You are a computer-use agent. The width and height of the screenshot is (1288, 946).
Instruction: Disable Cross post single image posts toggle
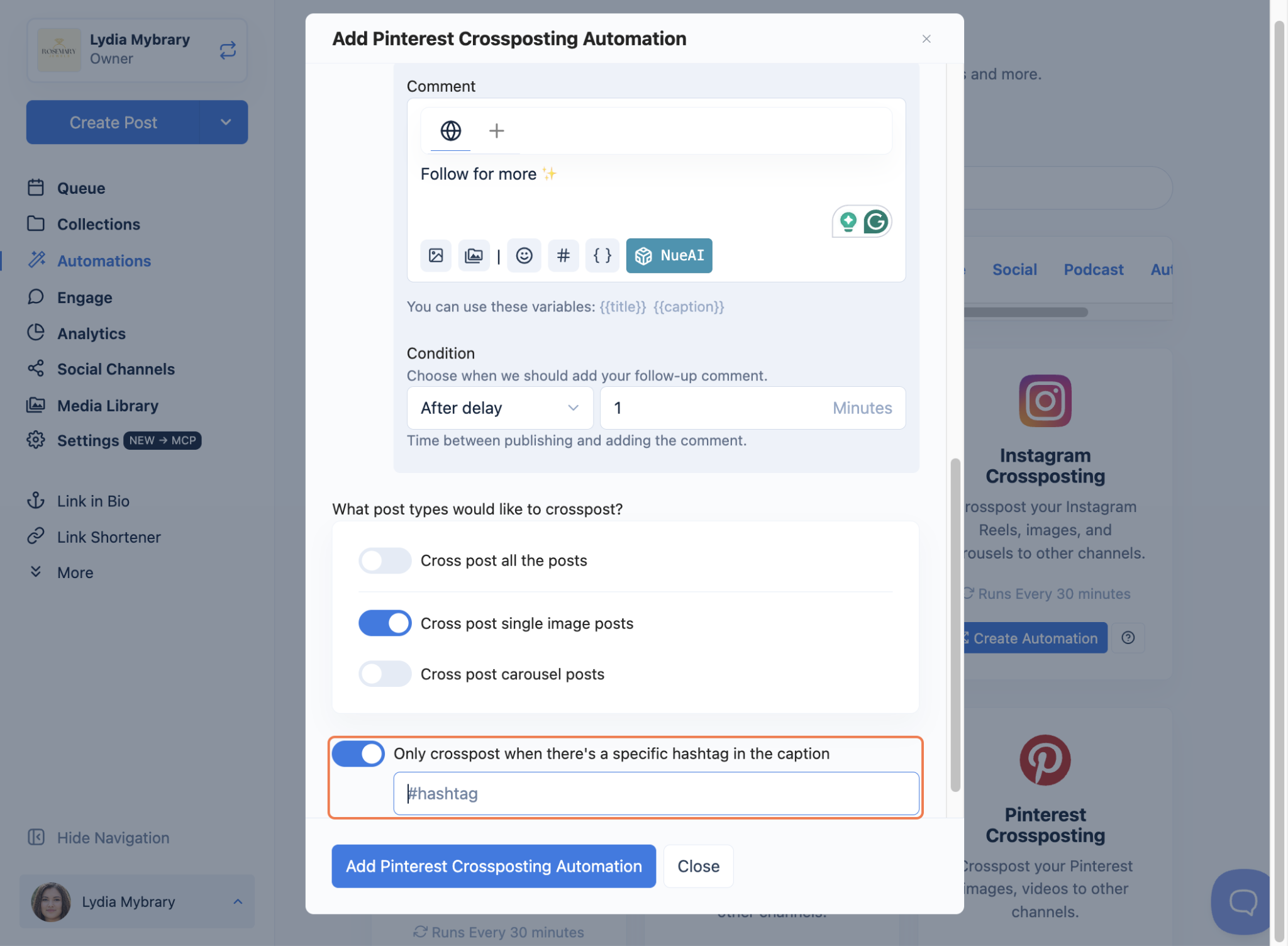(385, 623)
